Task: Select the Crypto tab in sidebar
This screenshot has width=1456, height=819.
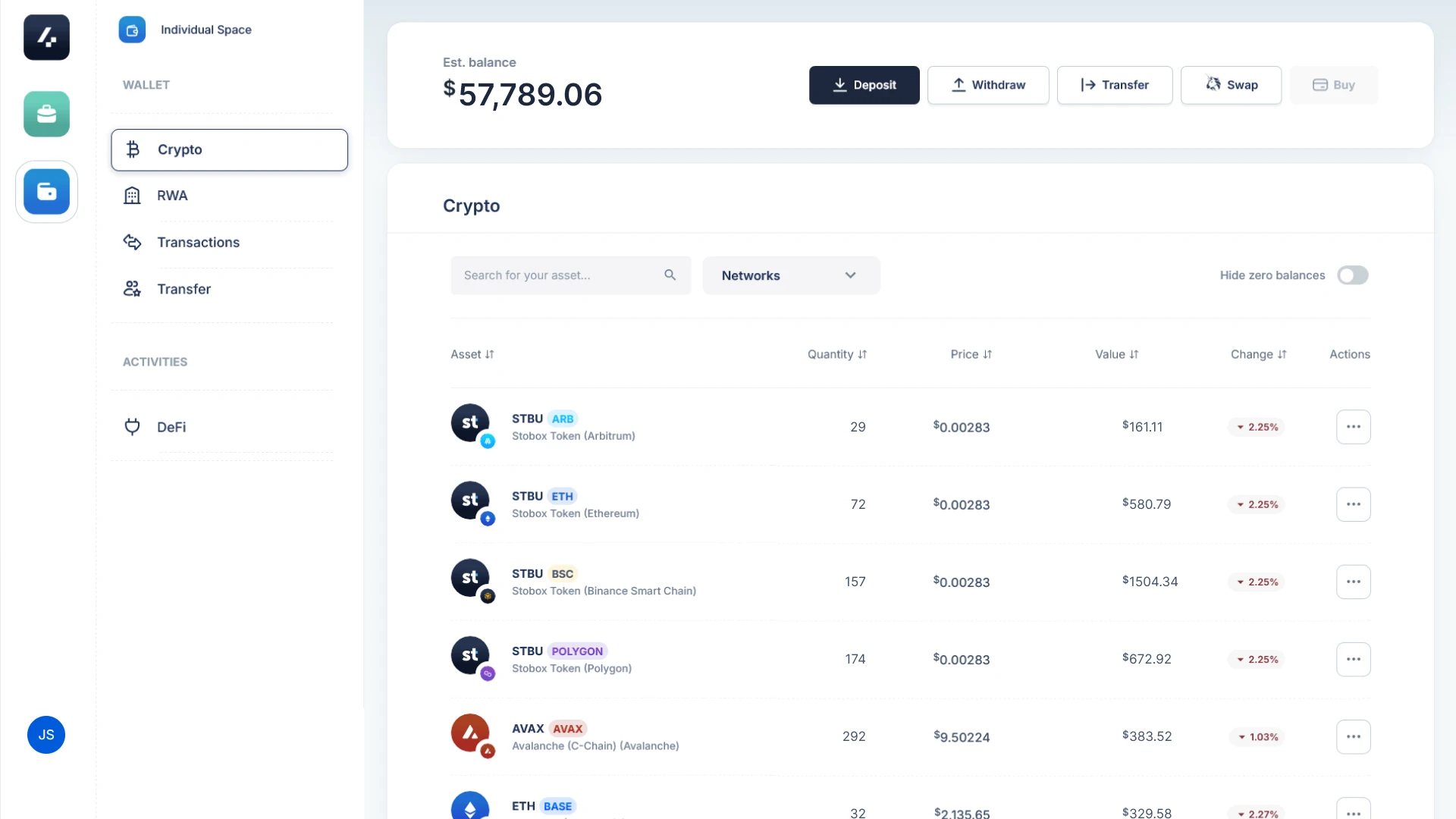Action: pyautogui.click(x=180, y=149)
